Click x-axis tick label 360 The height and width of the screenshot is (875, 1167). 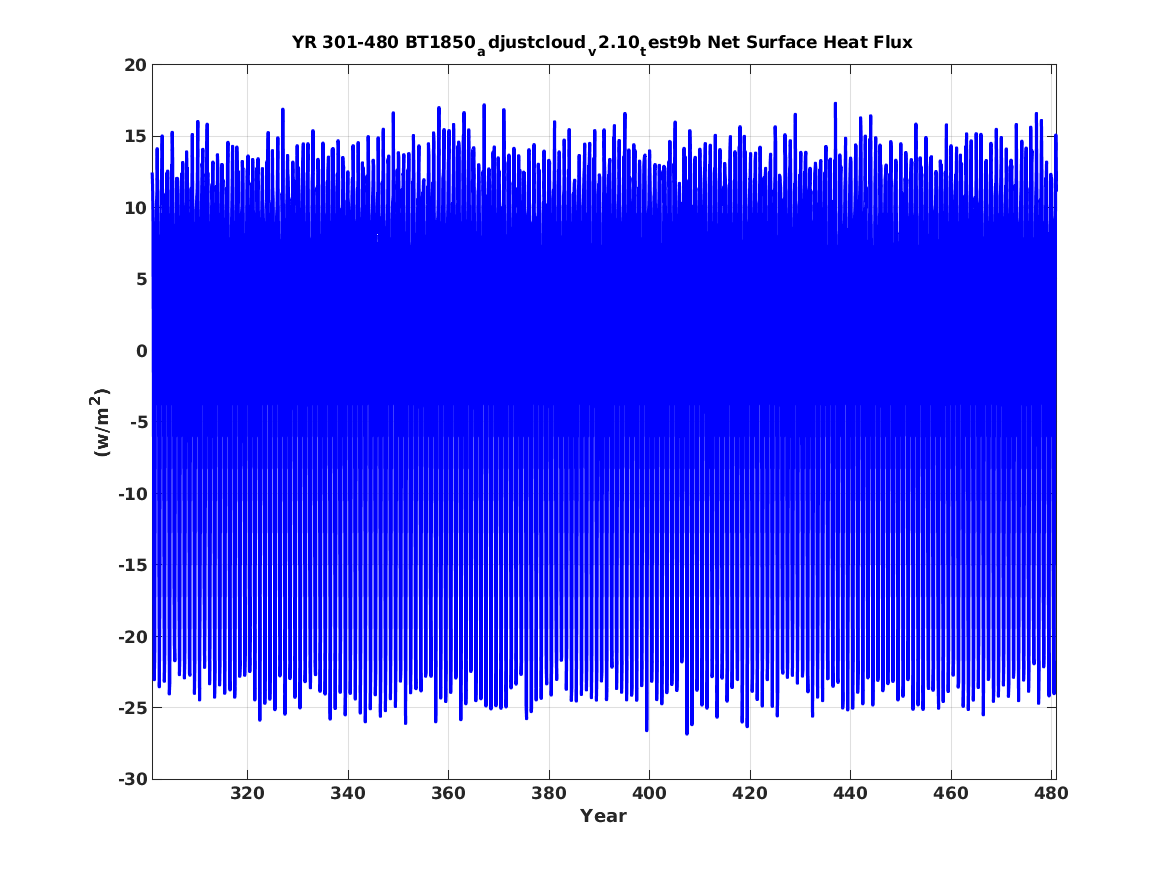tap(448, 793)
